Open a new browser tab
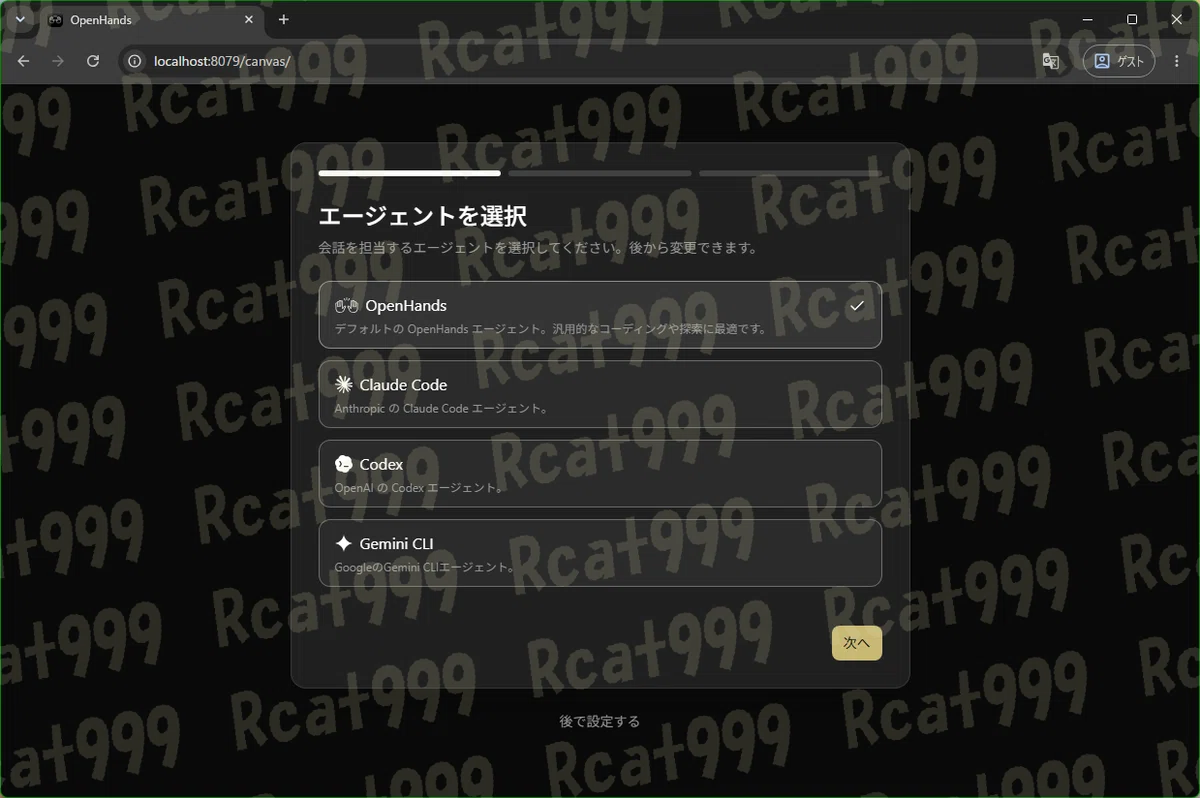This screenshot has width=1200, height=798. pyautogui.click(x=284, y=19)
